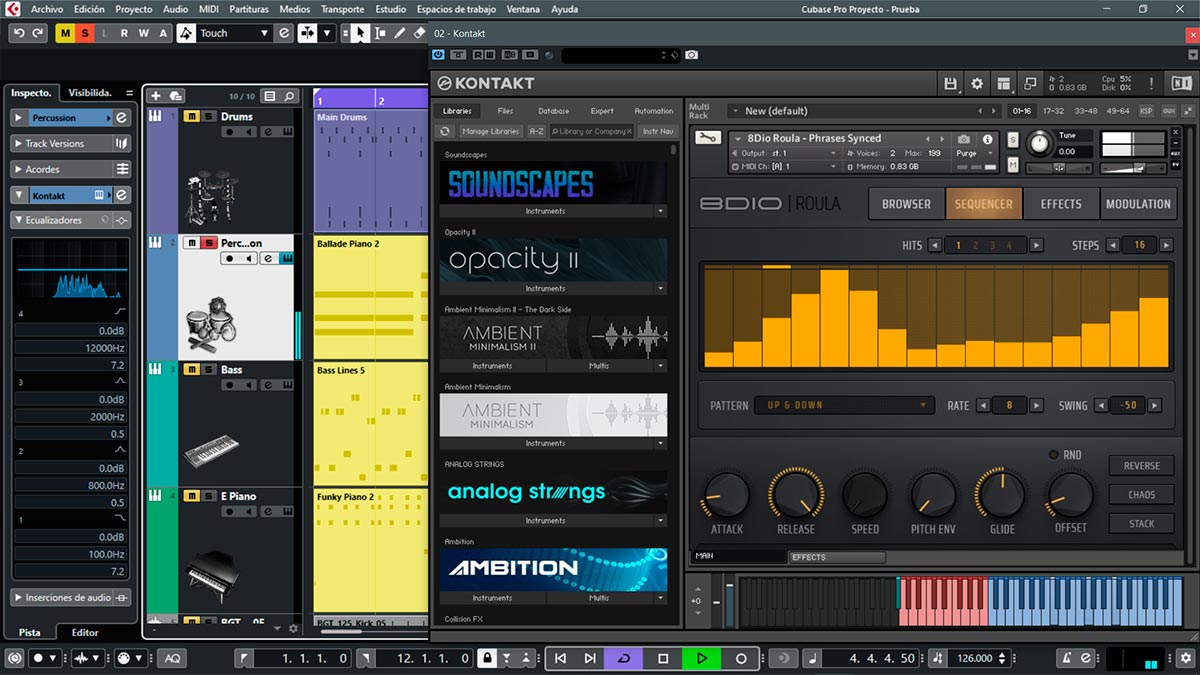Open Kontakt save disk icon
This screenshot has width=1200, height=675.
[951, 83]
